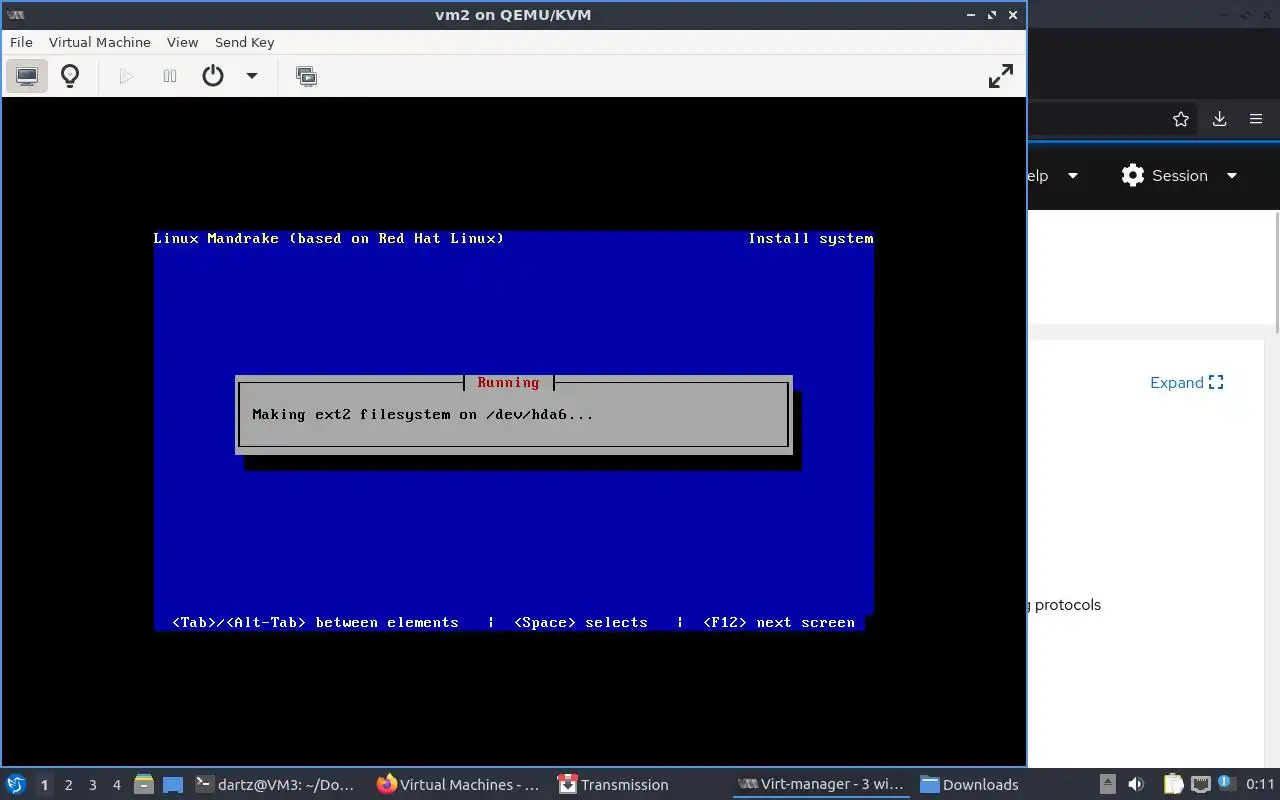Click the virt-manager window title icon

pos(15,15)
